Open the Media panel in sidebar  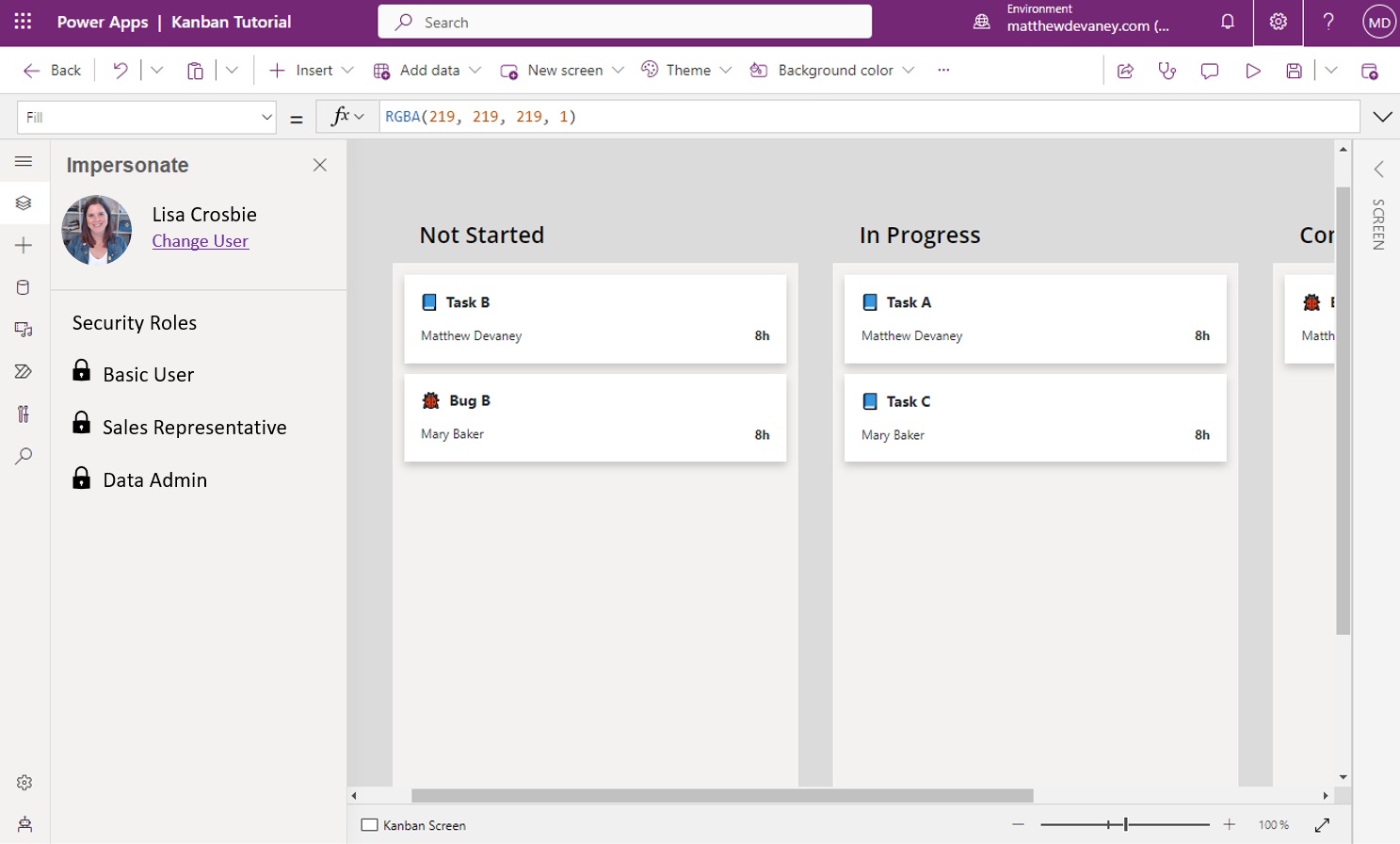[x=24, y=329]
